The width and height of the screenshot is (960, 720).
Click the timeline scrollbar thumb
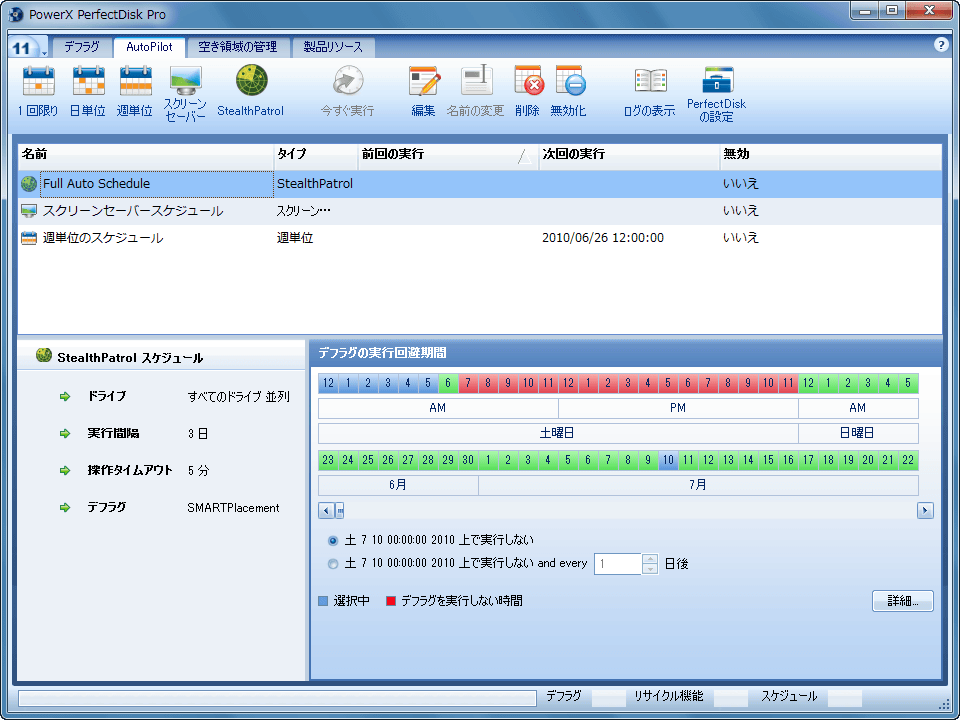340,511
